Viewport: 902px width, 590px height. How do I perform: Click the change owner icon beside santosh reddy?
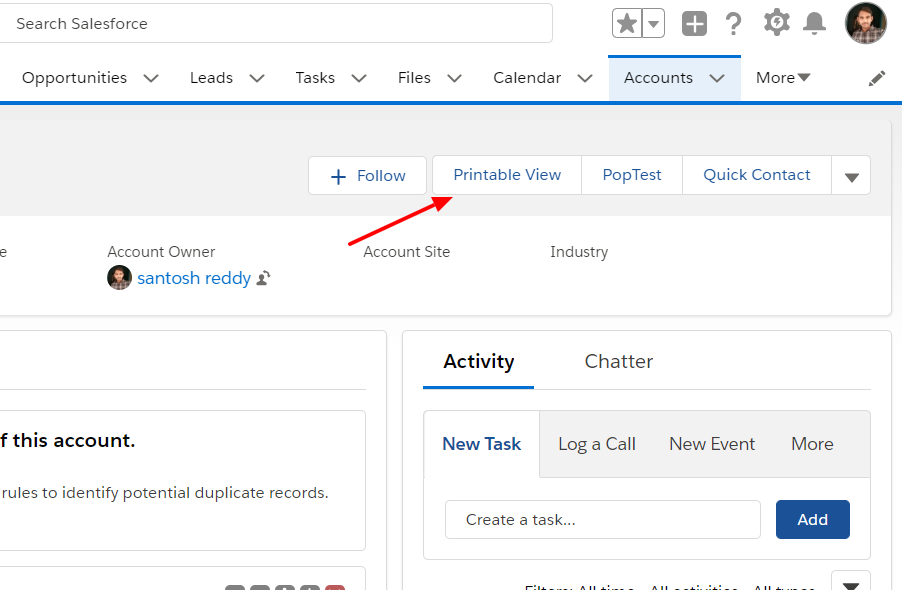[x=263, y=278]
